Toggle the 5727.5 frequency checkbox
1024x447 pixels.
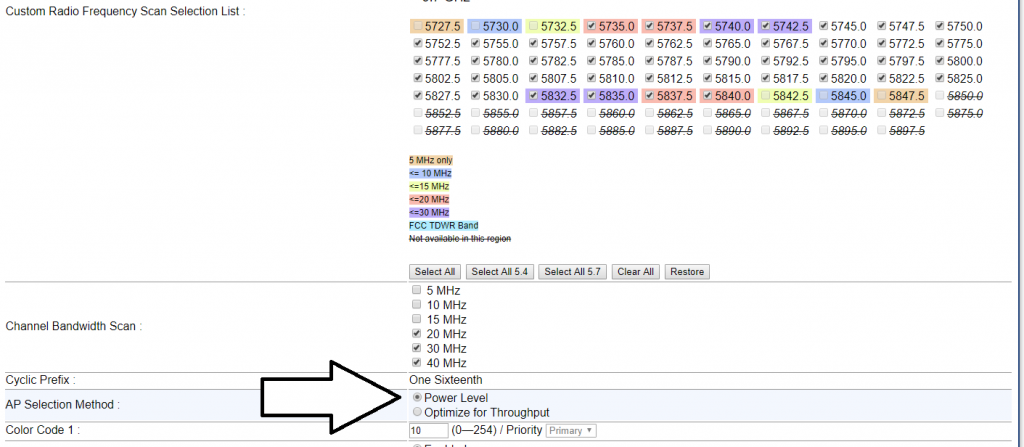point(418,26)
